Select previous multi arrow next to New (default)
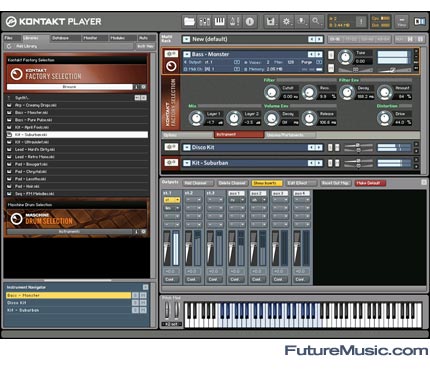Image resolution: width=430 pixels, height=370 pixels. coord(311,39)
